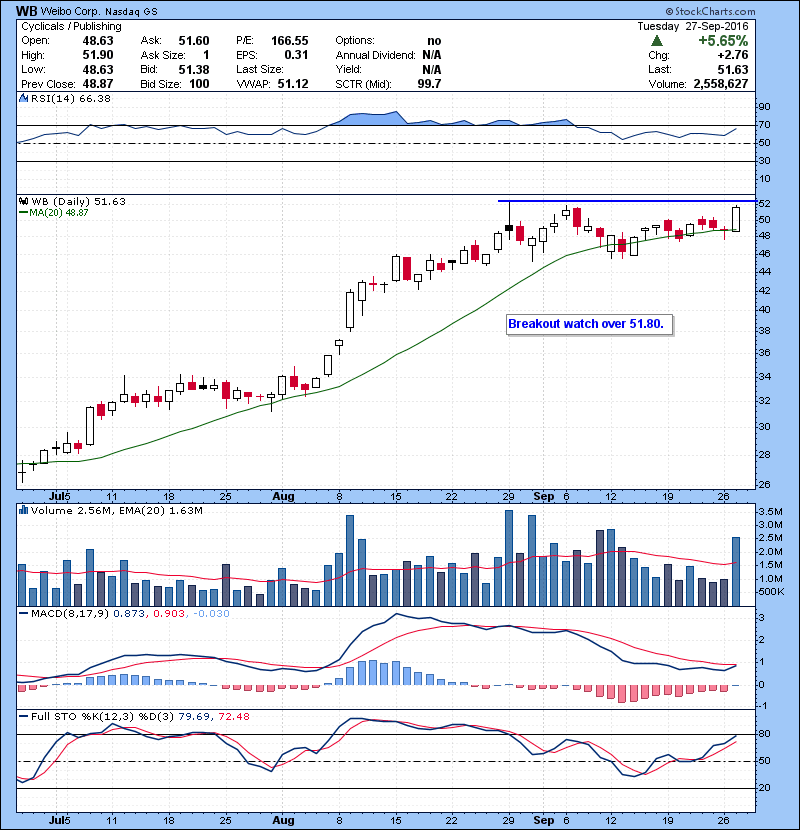This screenshot has height=830, width=800.
Task: Click the last white candlestick on Sep 27
Action: (736, 219)
